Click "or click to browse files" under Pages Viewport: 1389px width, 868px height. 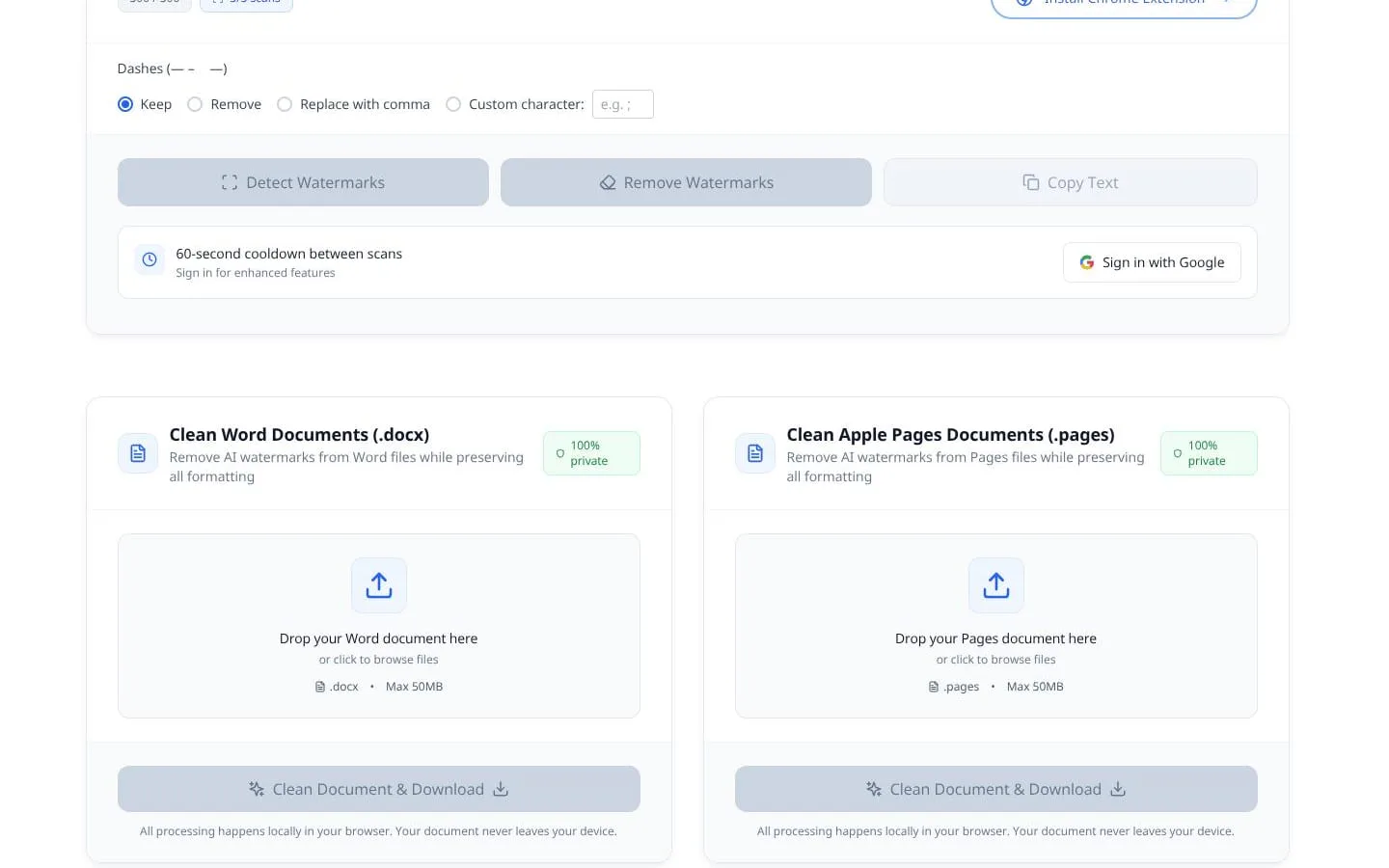996,660
